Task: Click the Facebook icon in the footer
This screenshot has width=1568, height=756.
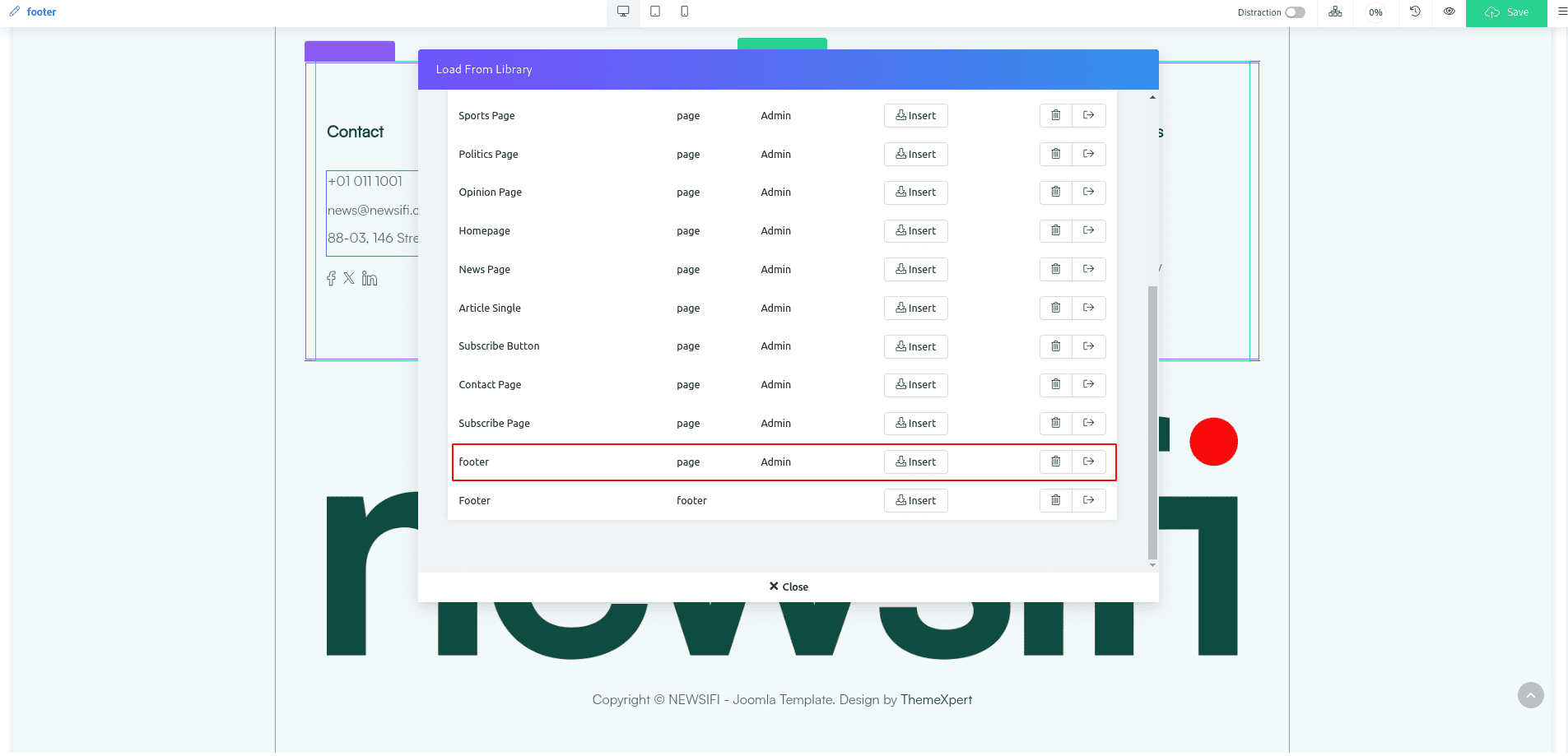Action: click(331, 279)
